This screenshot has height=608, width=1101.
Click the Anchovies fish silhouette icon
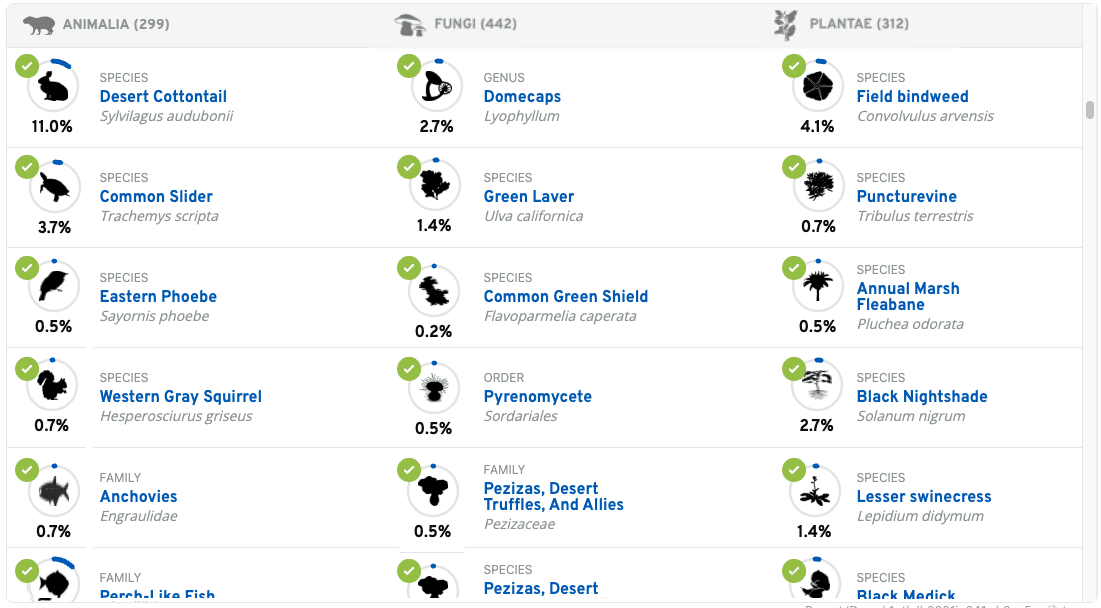(x=53, y=491)
